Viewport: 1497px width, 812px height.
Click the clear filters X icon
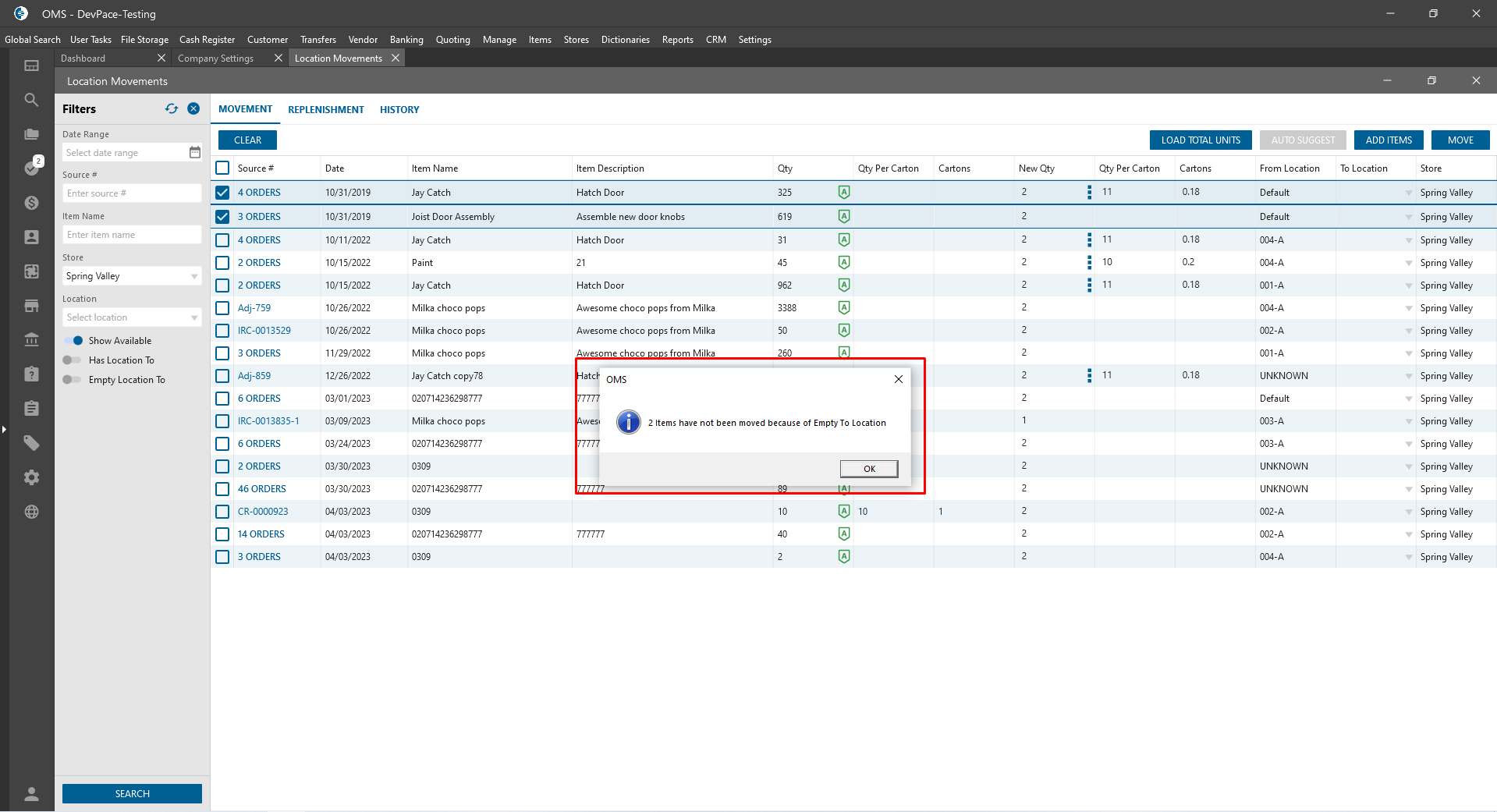pyautogui.click(x=193, y=109)
